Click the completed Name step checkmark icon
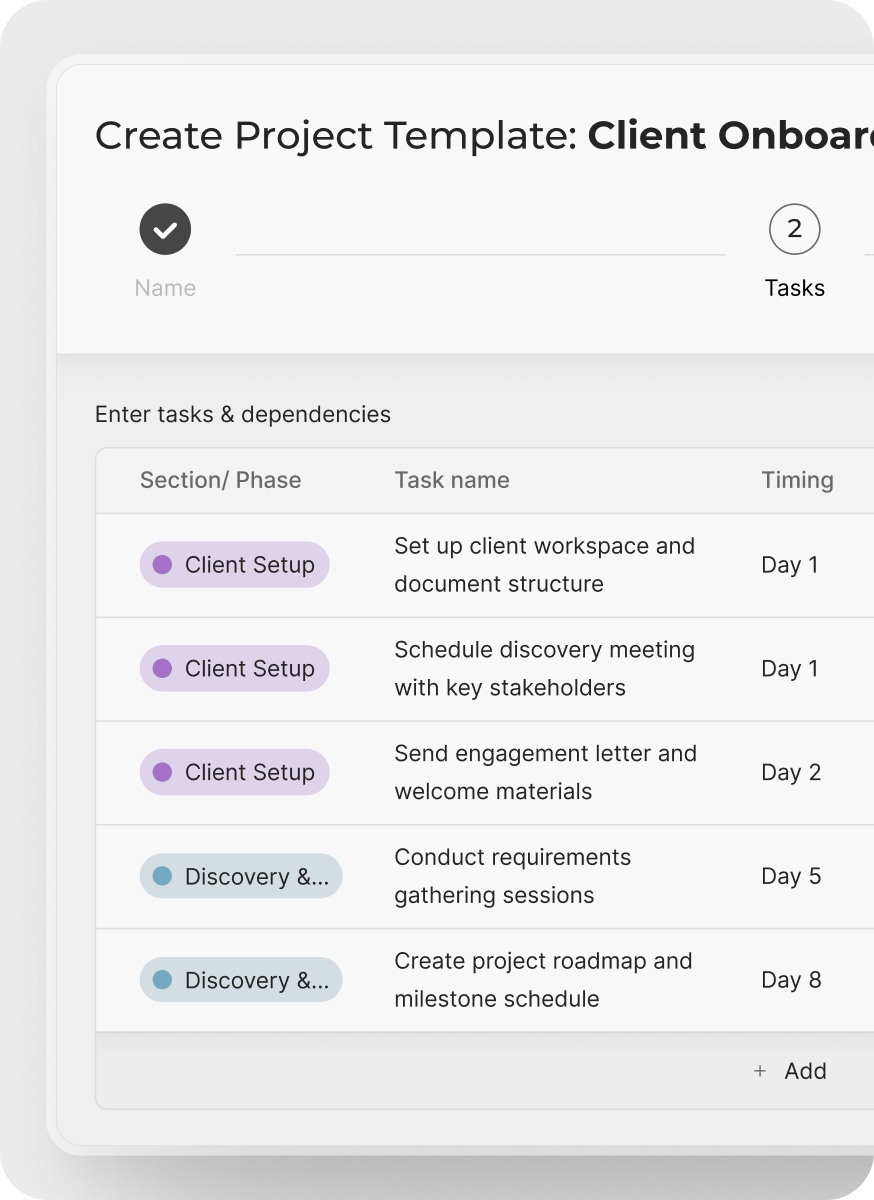The image size is (874, 1200). 165,230
